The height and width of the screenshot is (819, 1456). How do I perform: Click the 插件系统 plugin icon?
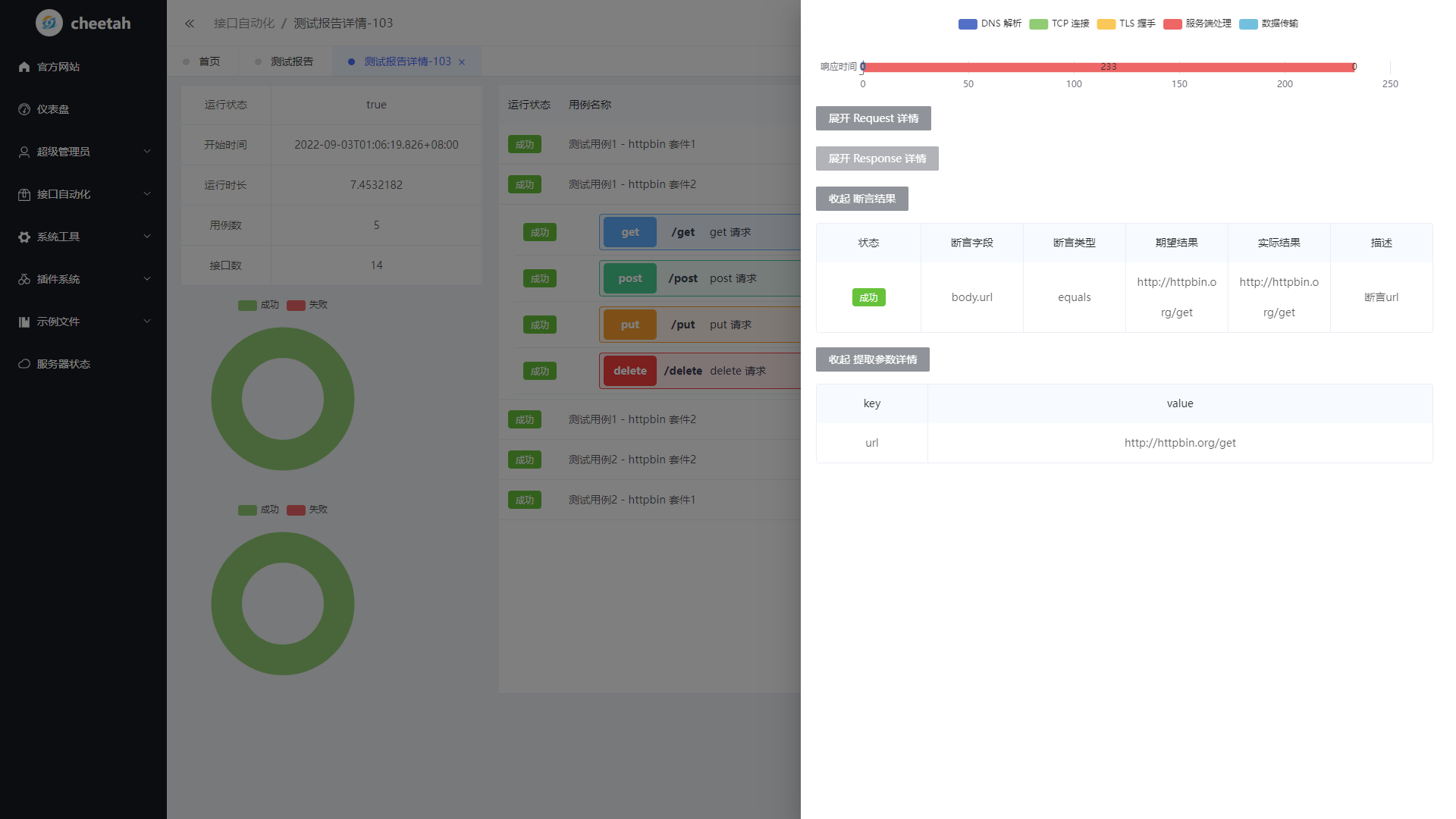pyautogui.click(x=24, y=279)
